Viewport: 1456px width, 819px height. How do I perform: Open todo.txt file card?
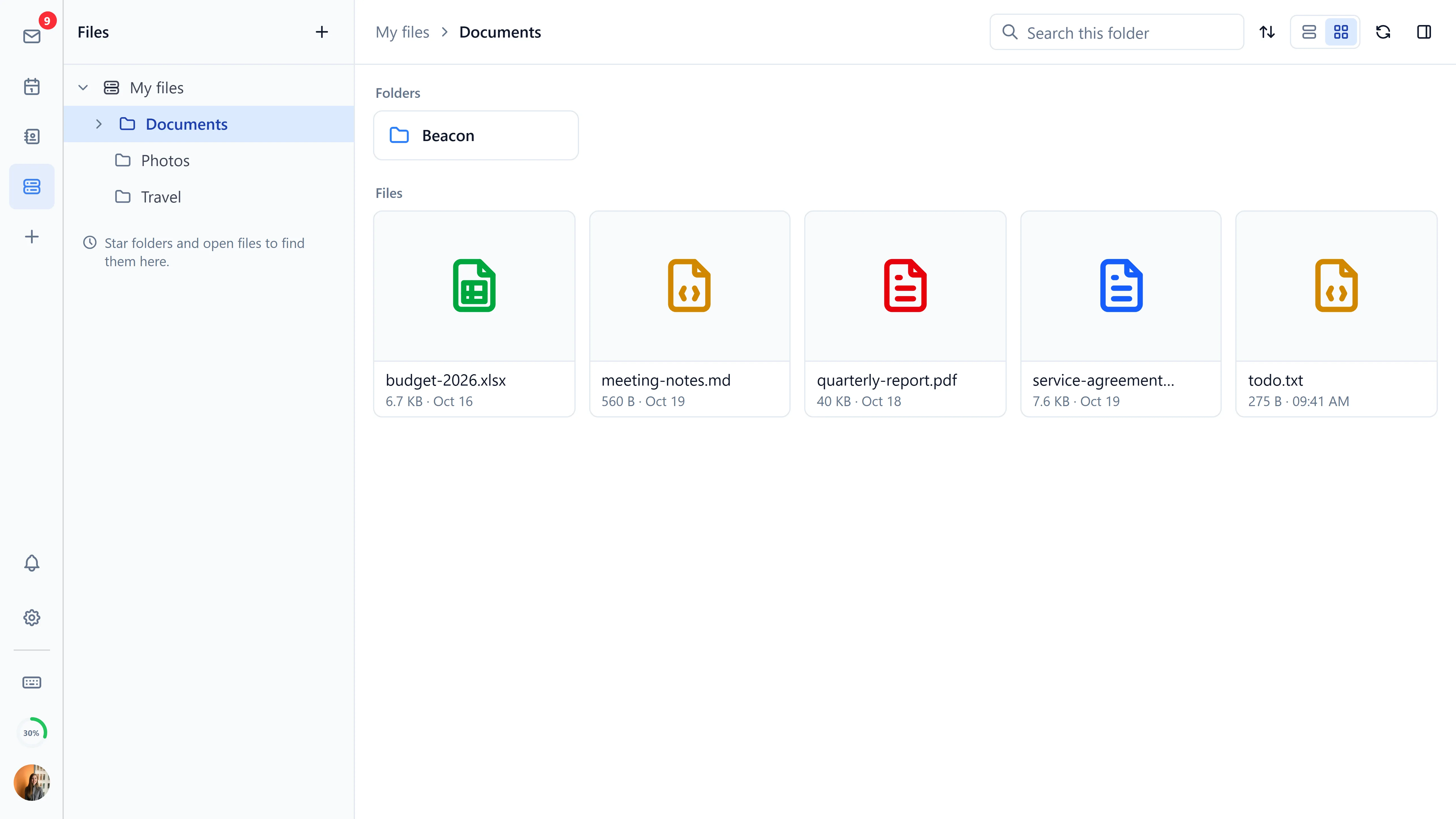[x=1336, y=314]
